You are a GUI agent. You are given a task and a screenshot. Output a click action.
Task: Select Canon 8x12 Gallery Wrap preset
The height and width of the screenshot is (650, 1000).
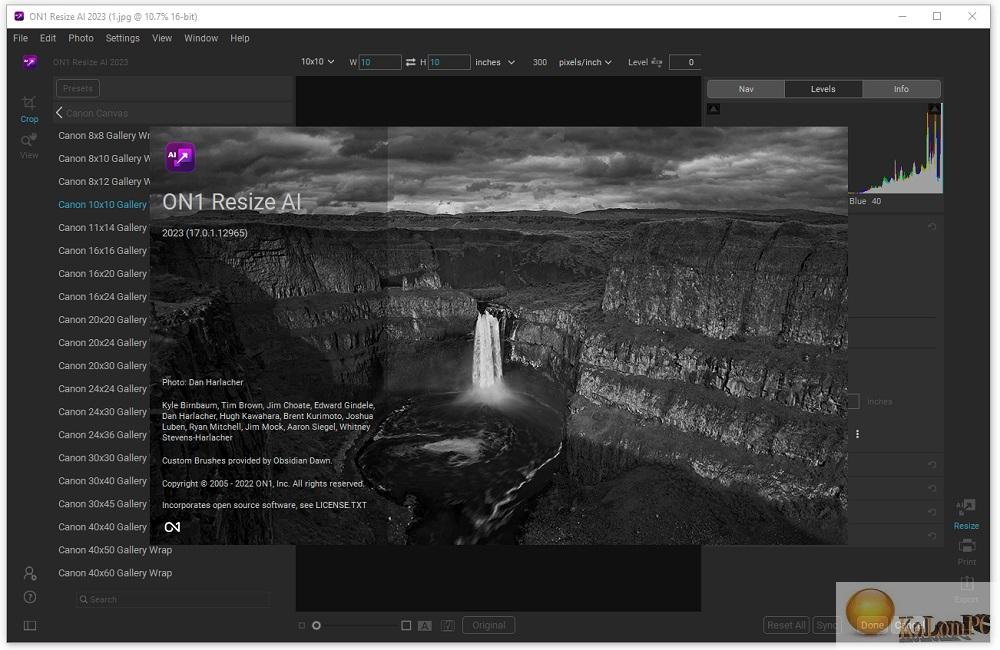pos(104,181)
